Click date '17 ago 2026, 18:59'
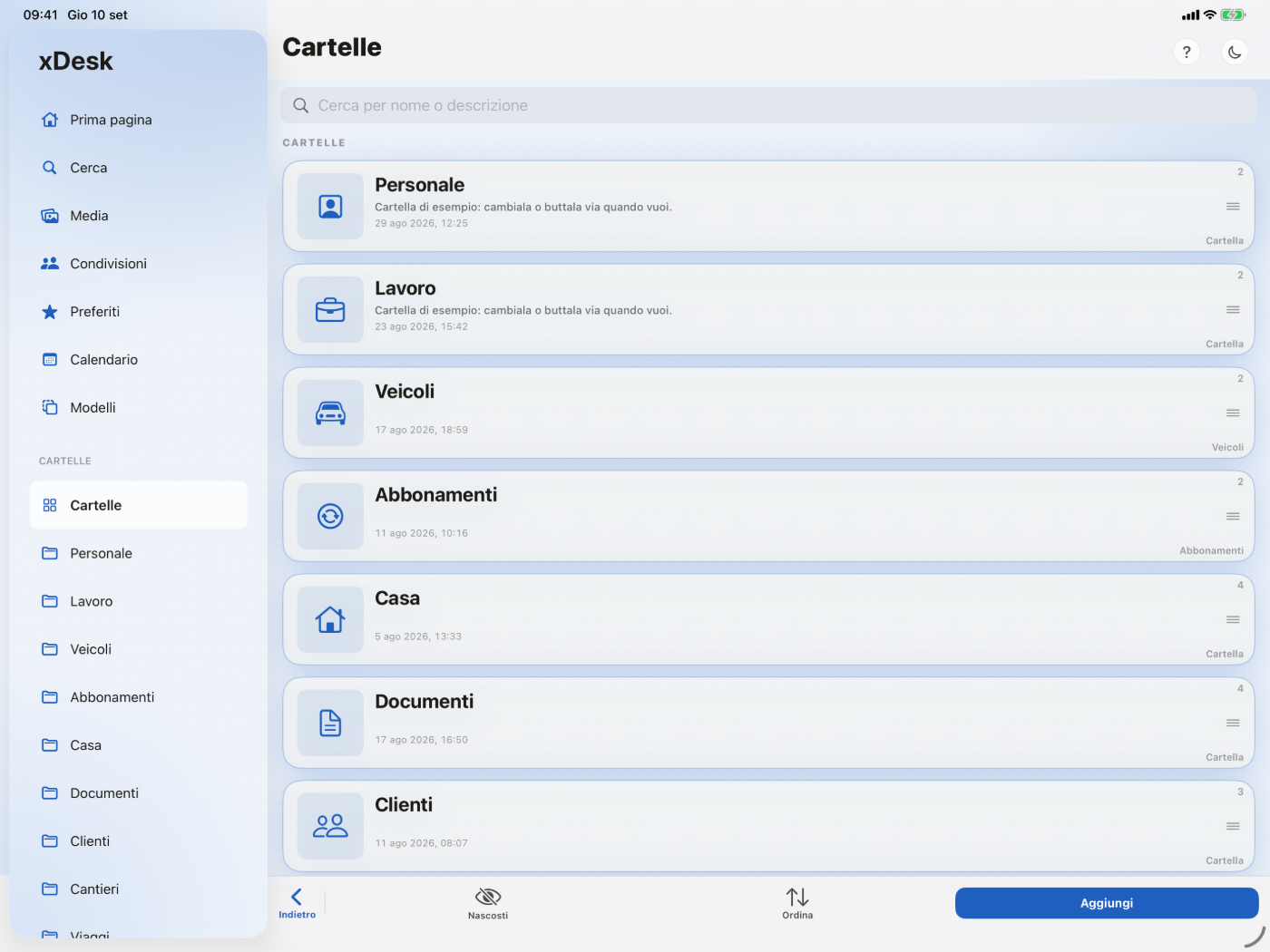Viewport: 1270px width, 952px height. [x=422, y=431]
